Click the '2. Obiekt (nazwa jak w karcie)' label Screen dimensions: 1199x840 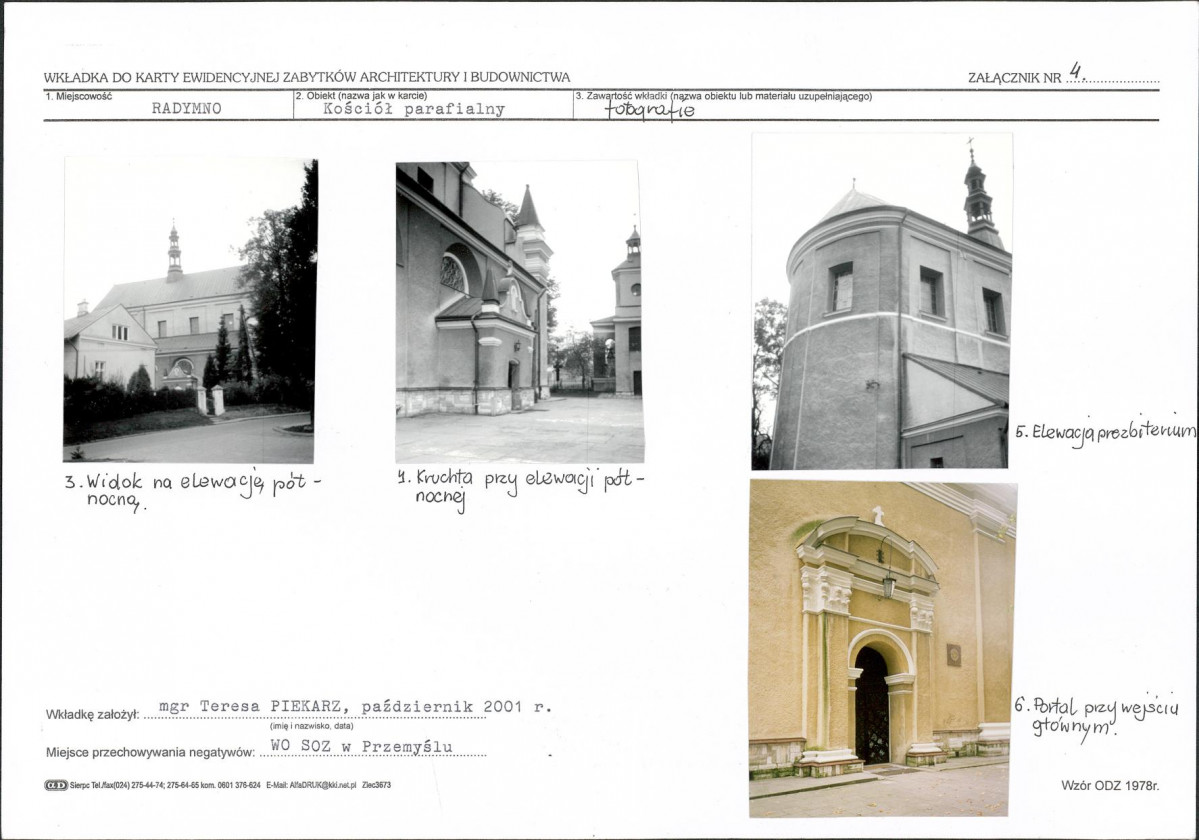click(361, 96)
